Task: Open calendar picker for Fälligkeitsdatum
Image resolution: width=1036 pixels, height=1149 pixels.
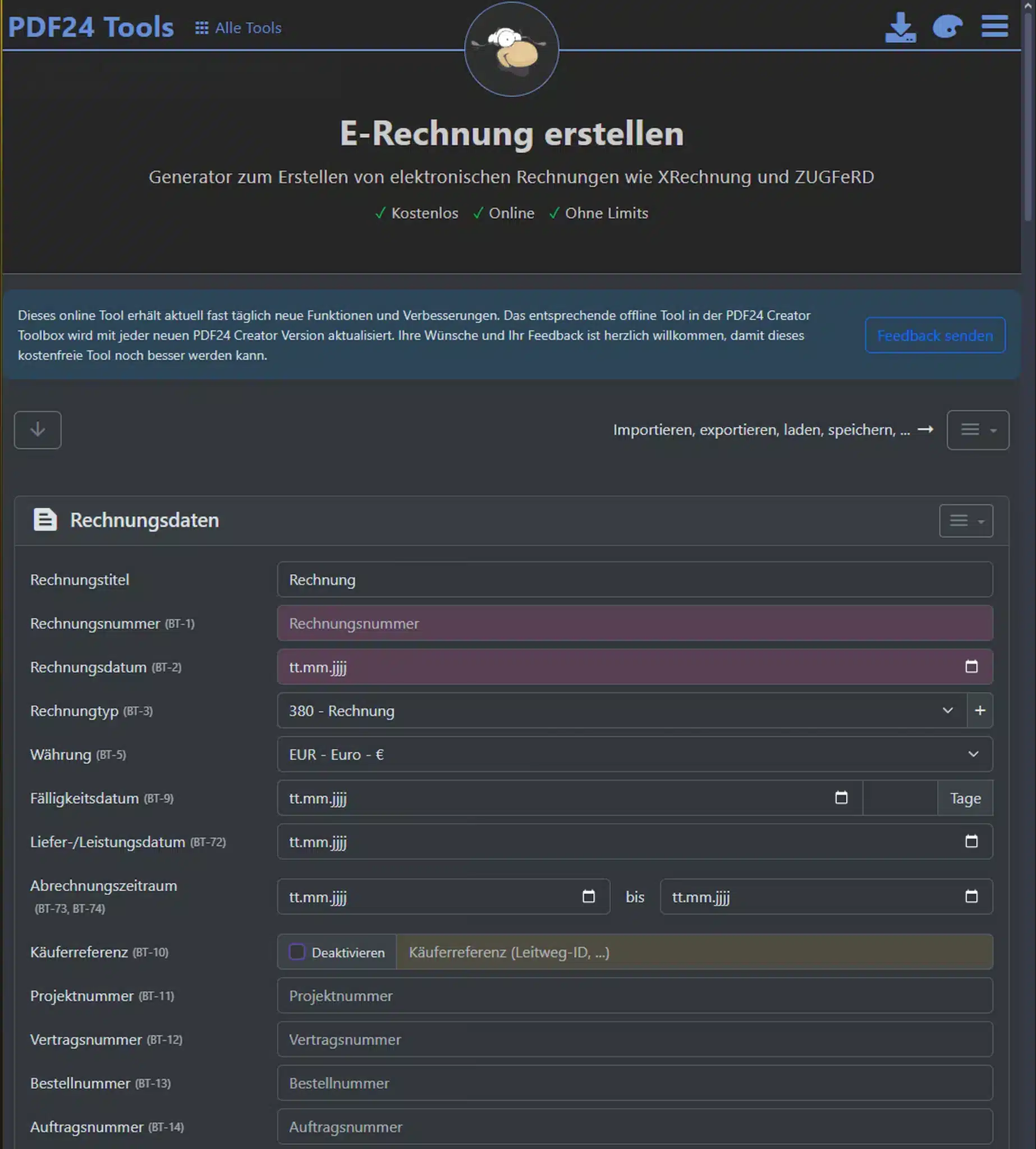Action: 841,798
